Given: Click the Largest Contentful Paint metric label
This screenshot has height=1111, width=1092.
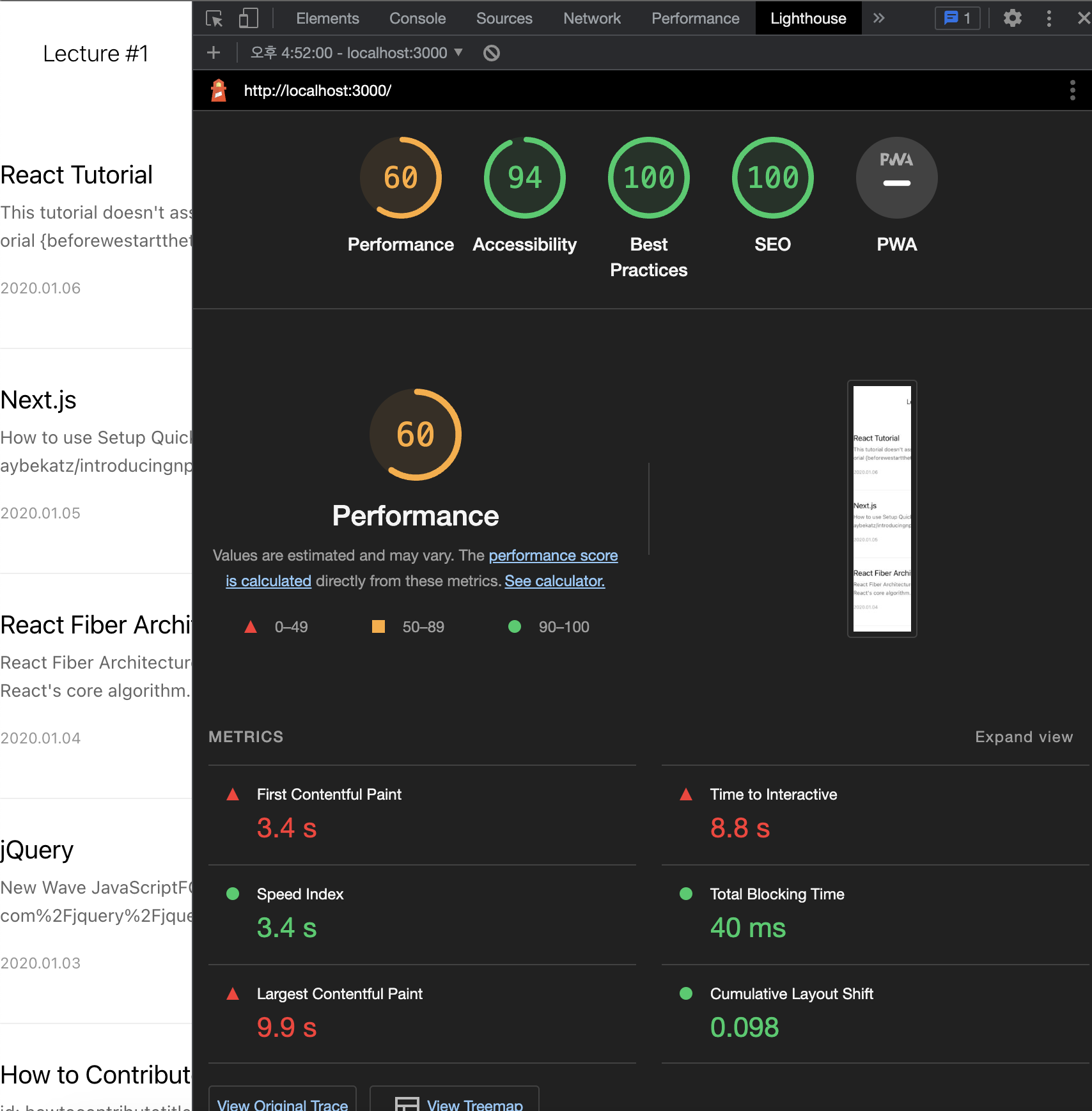Looking at the screenshot, I should (x=339, y=994).
